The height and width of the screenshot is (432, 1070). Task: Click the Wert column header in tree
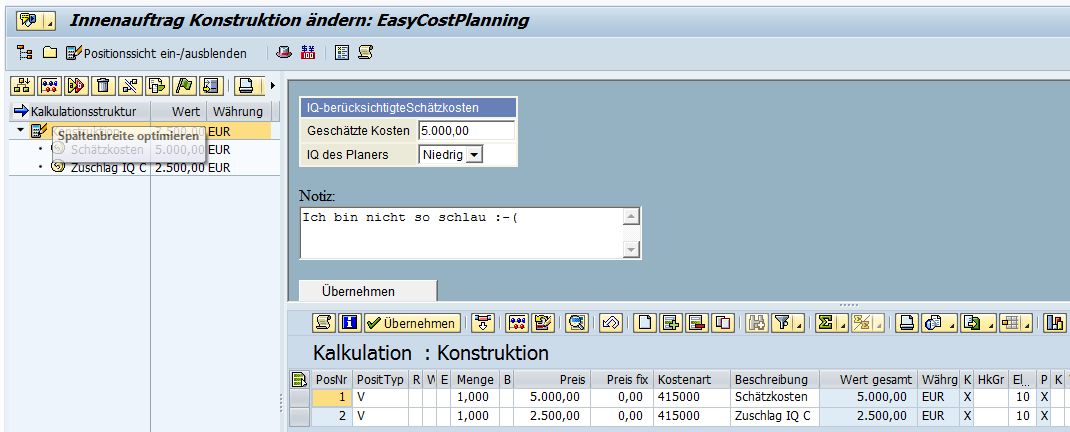click(178, 111)
